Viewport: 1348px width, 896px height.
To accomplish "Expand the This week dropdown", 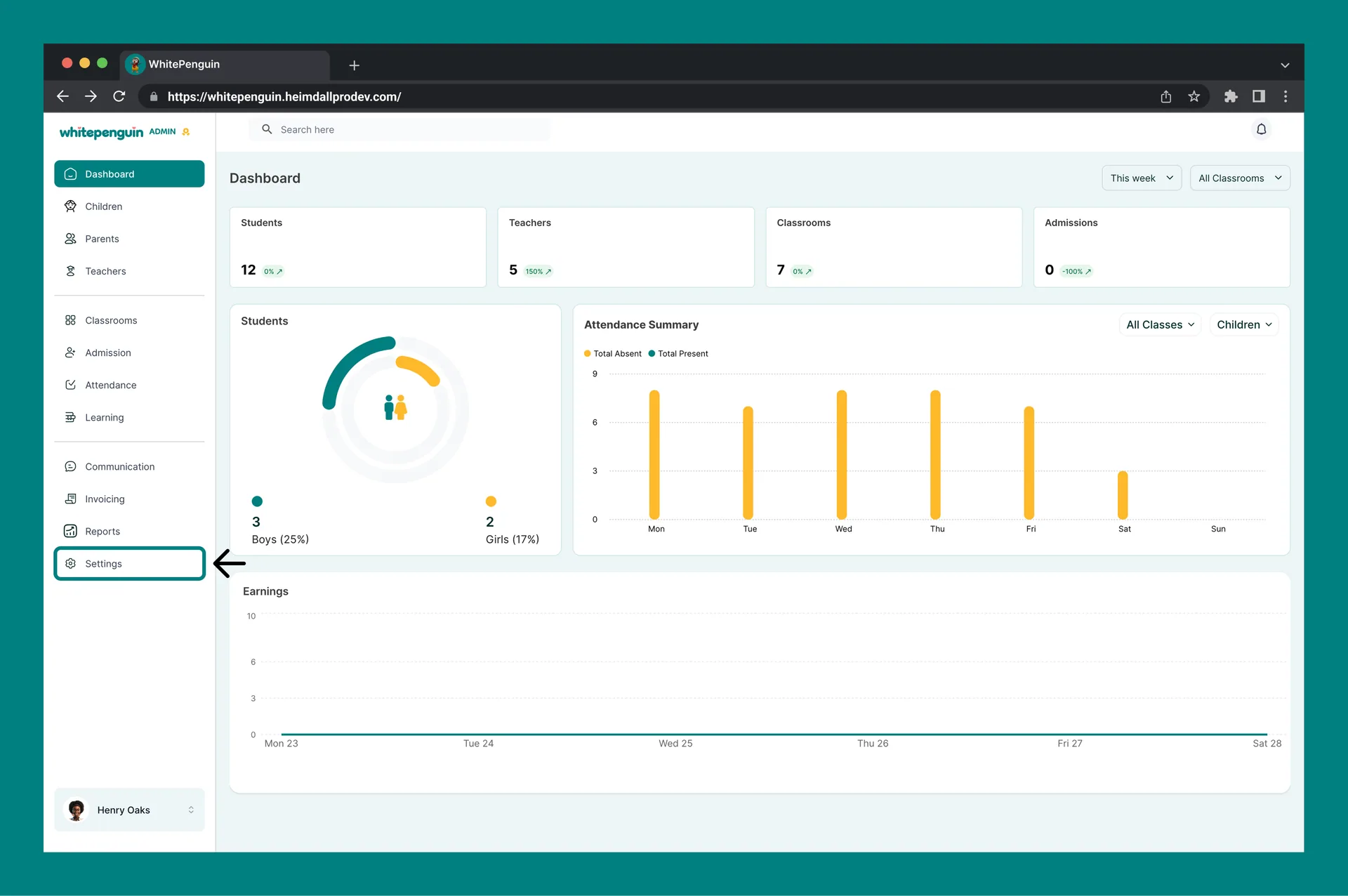I will click(x=1141, y=178).
